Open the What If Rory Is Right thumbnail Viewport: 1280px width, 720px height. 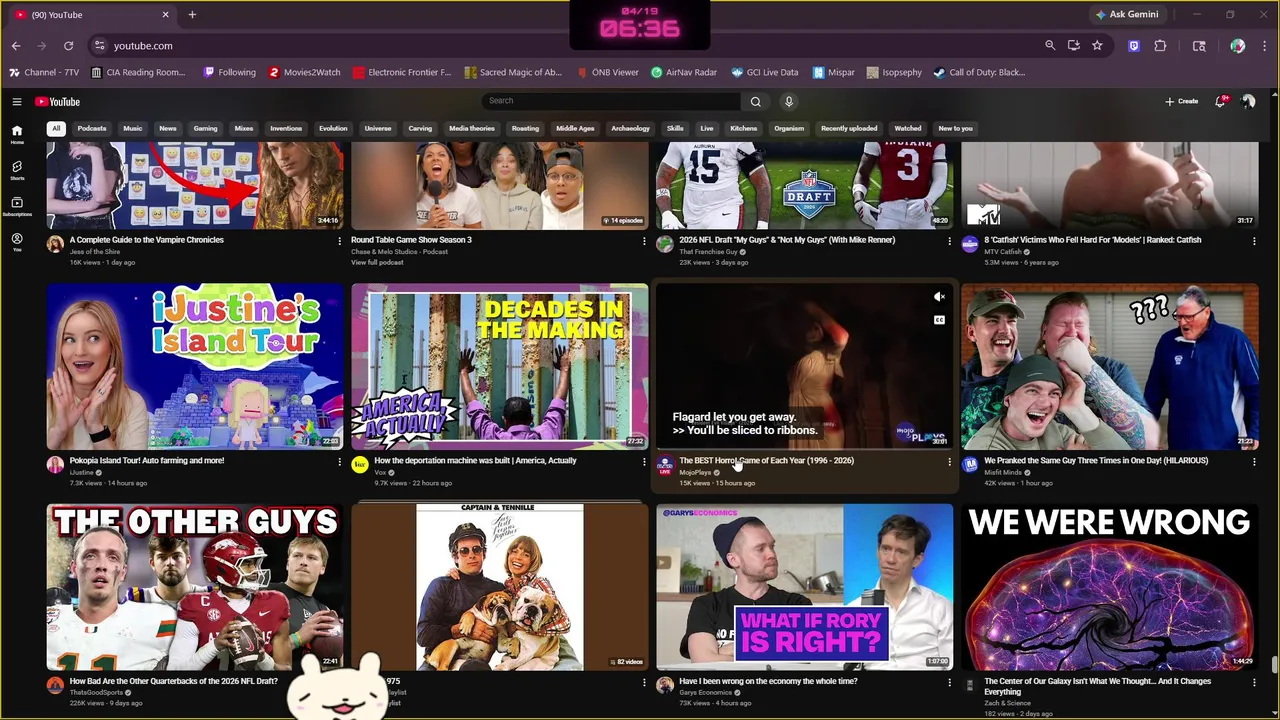coord(805,587)
